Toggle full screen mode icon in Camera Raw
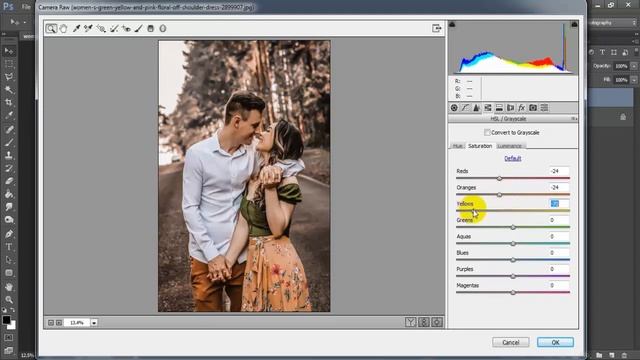This screenshot has width=640, height=360. point(437,28)
